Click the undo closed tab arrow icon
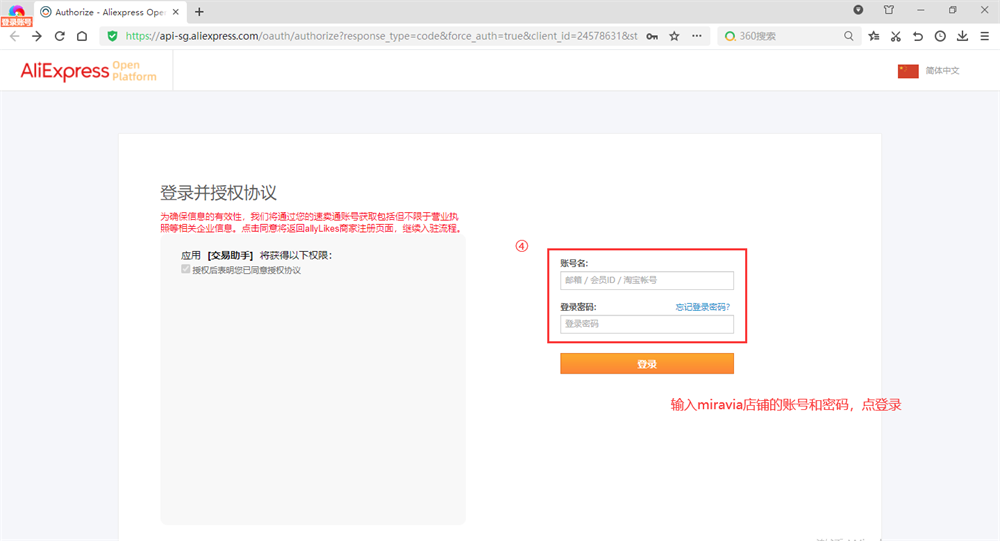1000x541 pixels. pyautogui.click(x=918, y=36)
